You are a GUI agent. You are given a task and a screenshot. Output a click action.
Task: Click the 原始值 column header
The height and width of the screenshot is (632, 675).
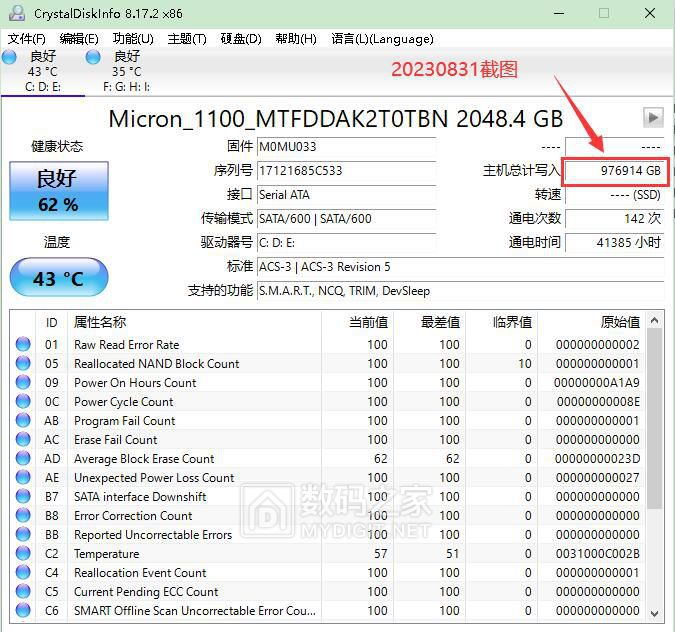point(591,322)
